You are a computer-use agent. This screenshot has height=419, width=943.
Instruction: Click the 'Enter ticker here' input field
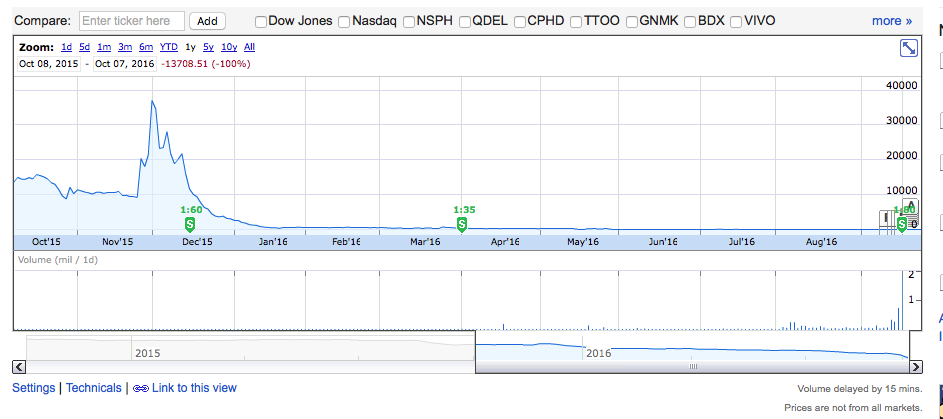pos(131,21)
